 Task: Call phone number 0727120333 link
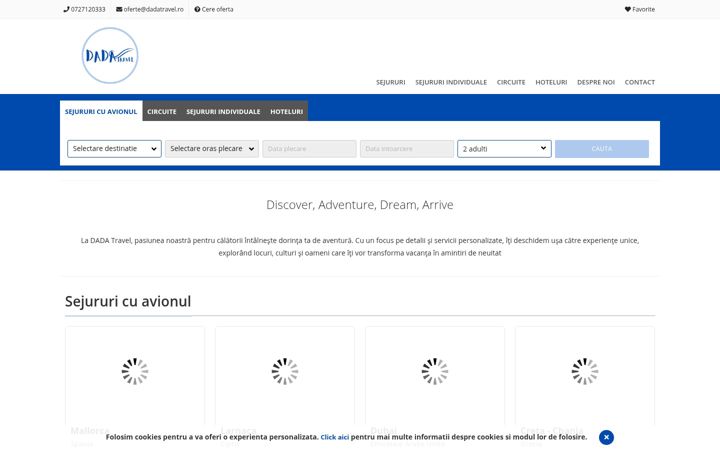[84, 9]
